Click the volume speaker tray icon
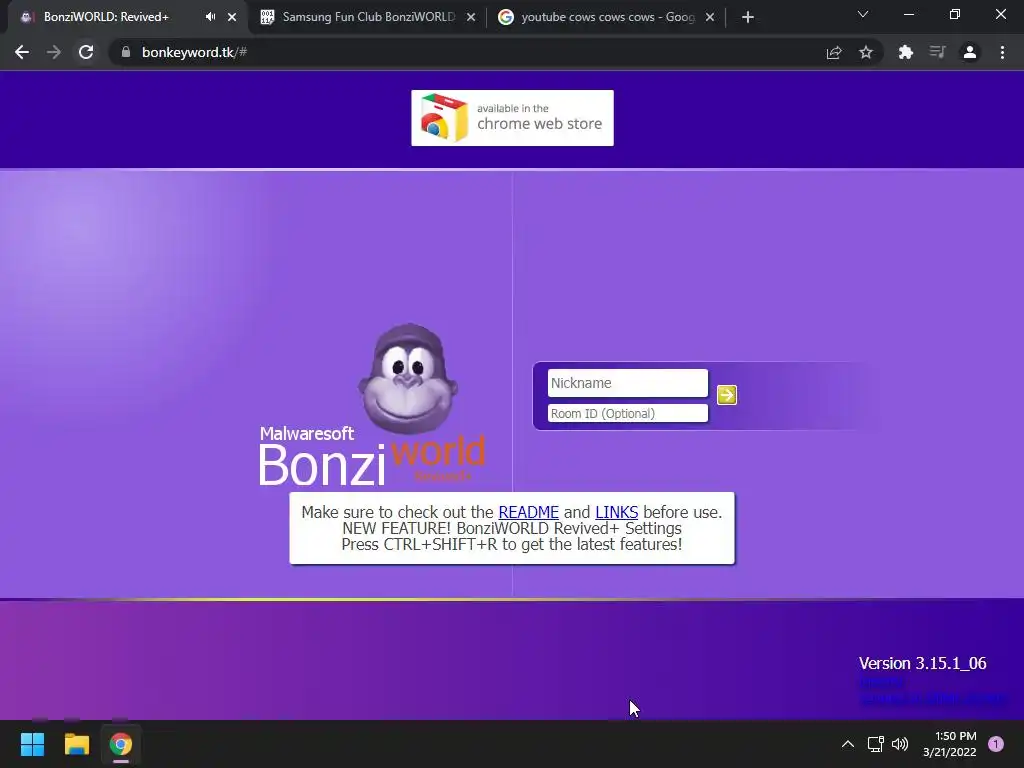The width and height of the screenshot is (1024, 768). coord(900,744)
